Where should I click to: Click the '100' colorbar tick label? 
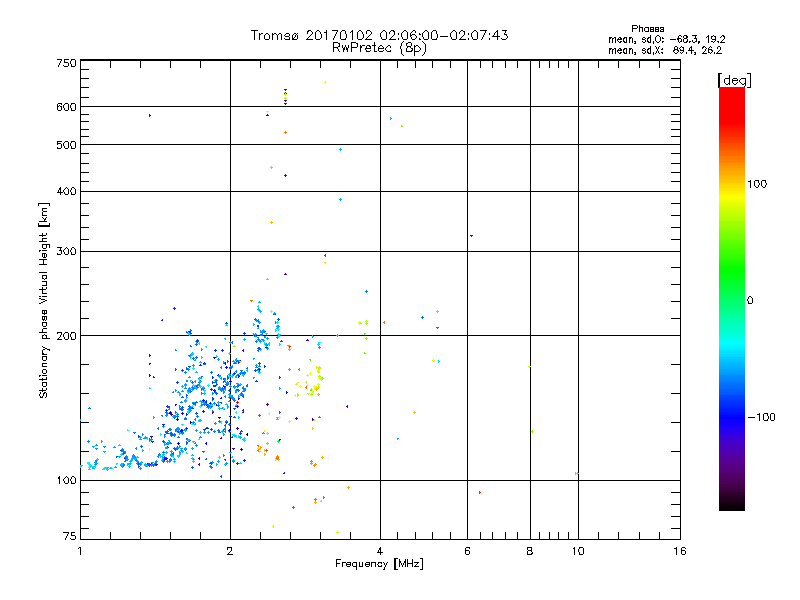click(757, 184)
